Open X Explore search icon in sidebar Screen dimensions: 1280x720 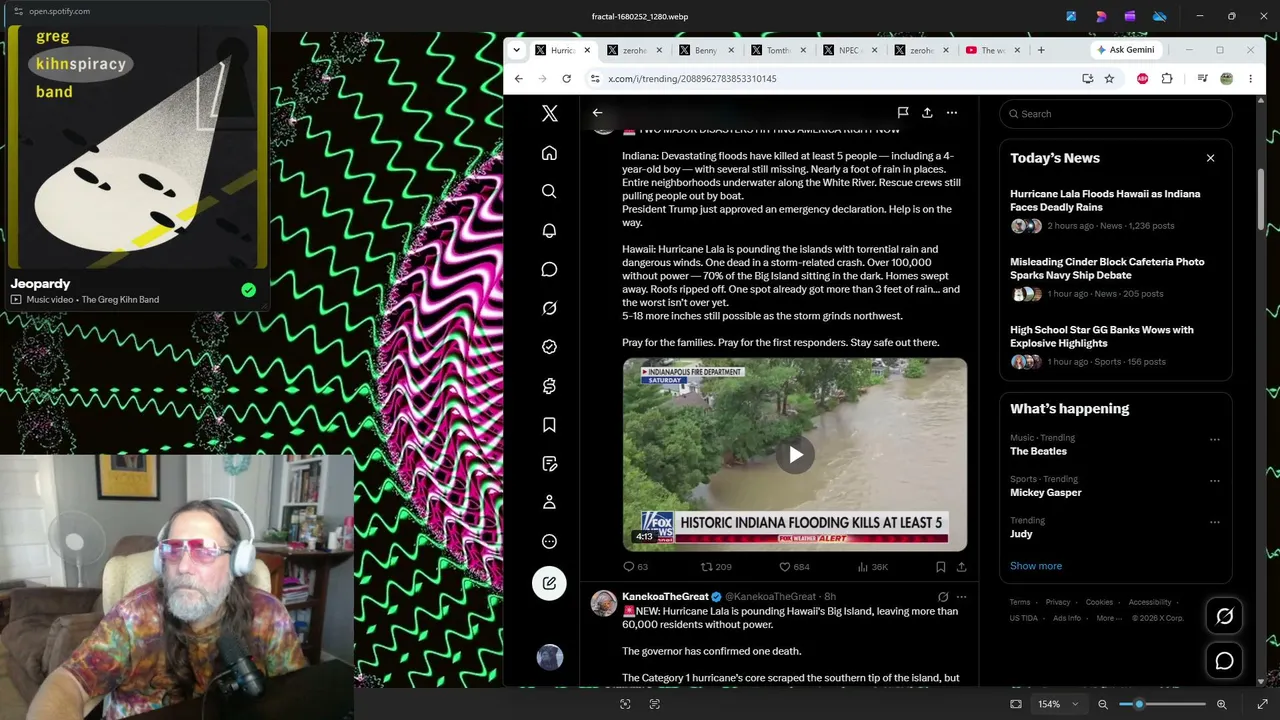(x=549, y=191)
